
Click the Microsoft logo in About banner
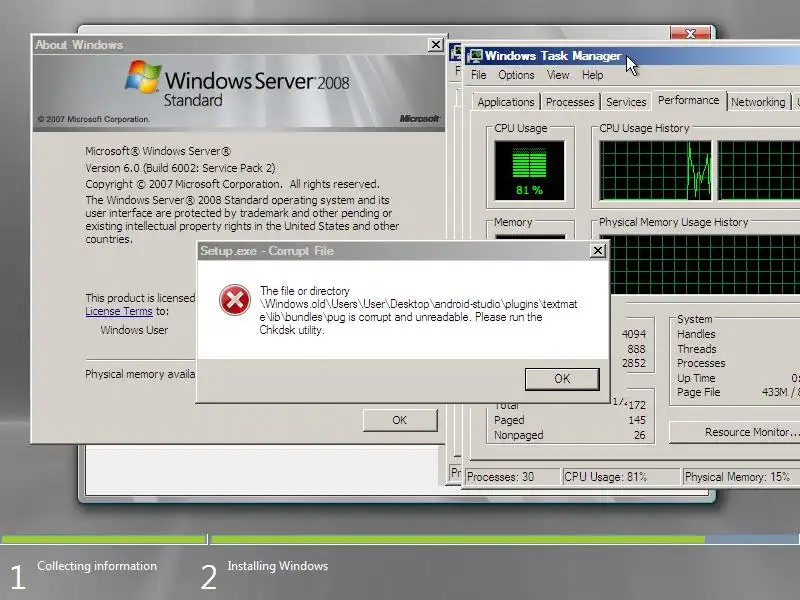coord(419,118)
